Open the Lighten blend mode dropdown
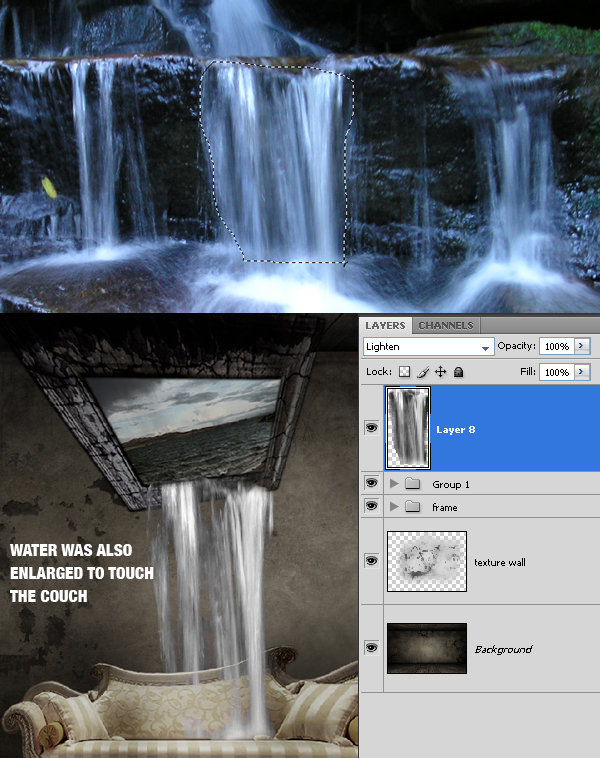The height and width of the screenshot is (758, 600). 429,347
